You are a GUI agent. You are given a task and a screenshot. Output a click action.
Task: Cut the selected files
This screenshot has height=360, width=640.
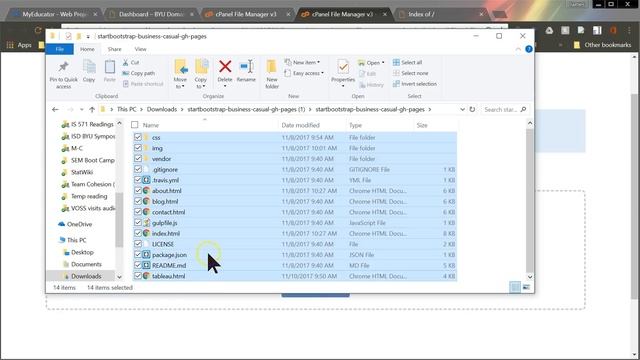131,62
